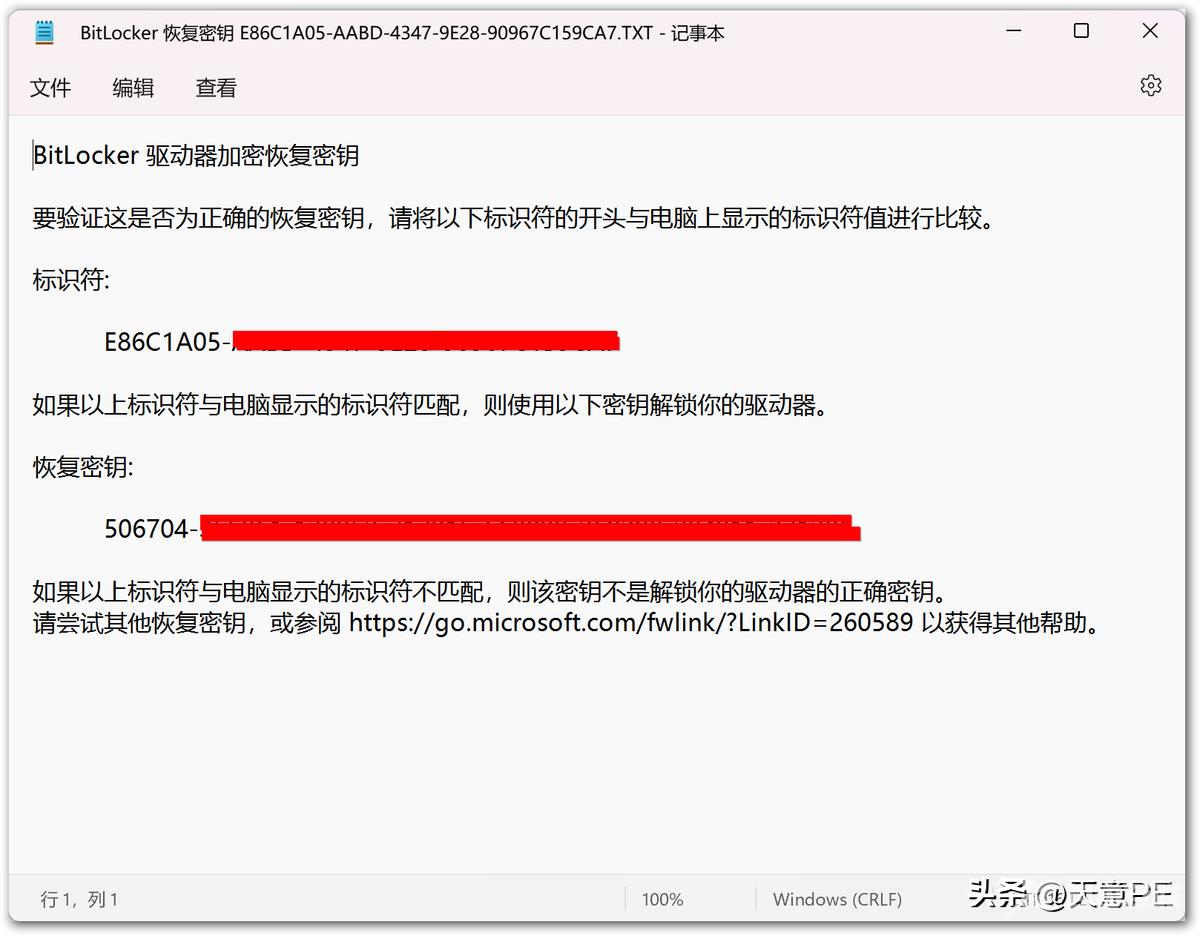Click the red bar hiding the recovery key
Viewport: 1200px width, 936px height.
(x=530, y=528)
